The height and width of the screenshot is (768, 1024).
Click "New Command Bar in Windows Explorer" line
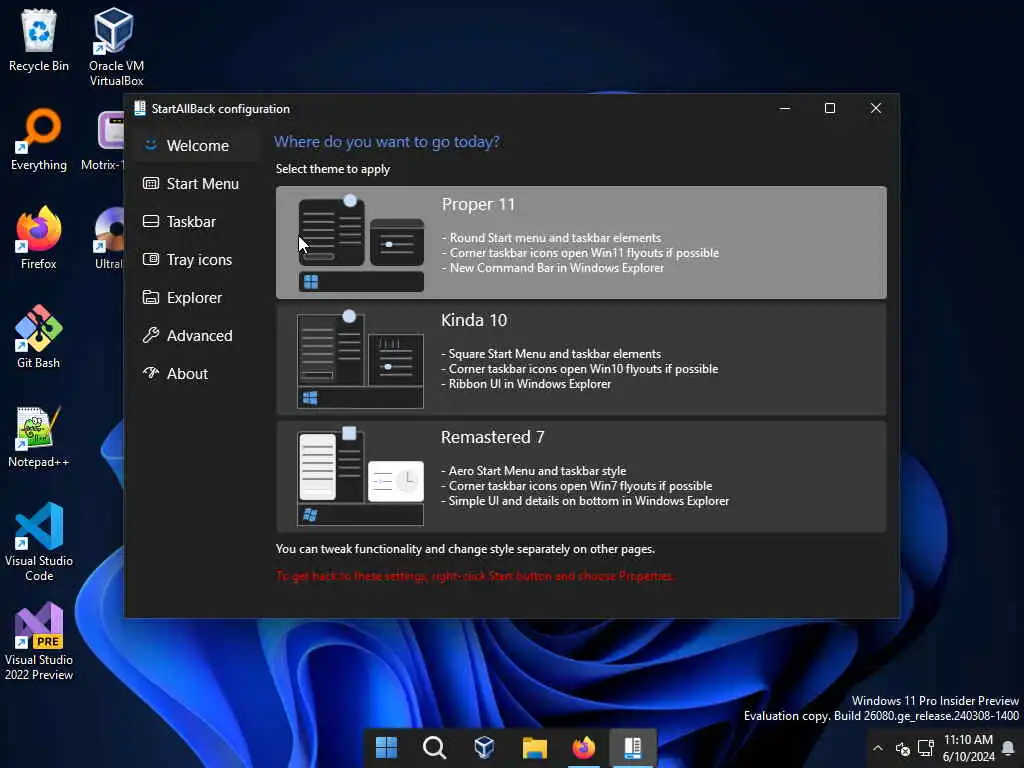pos(552,268)
